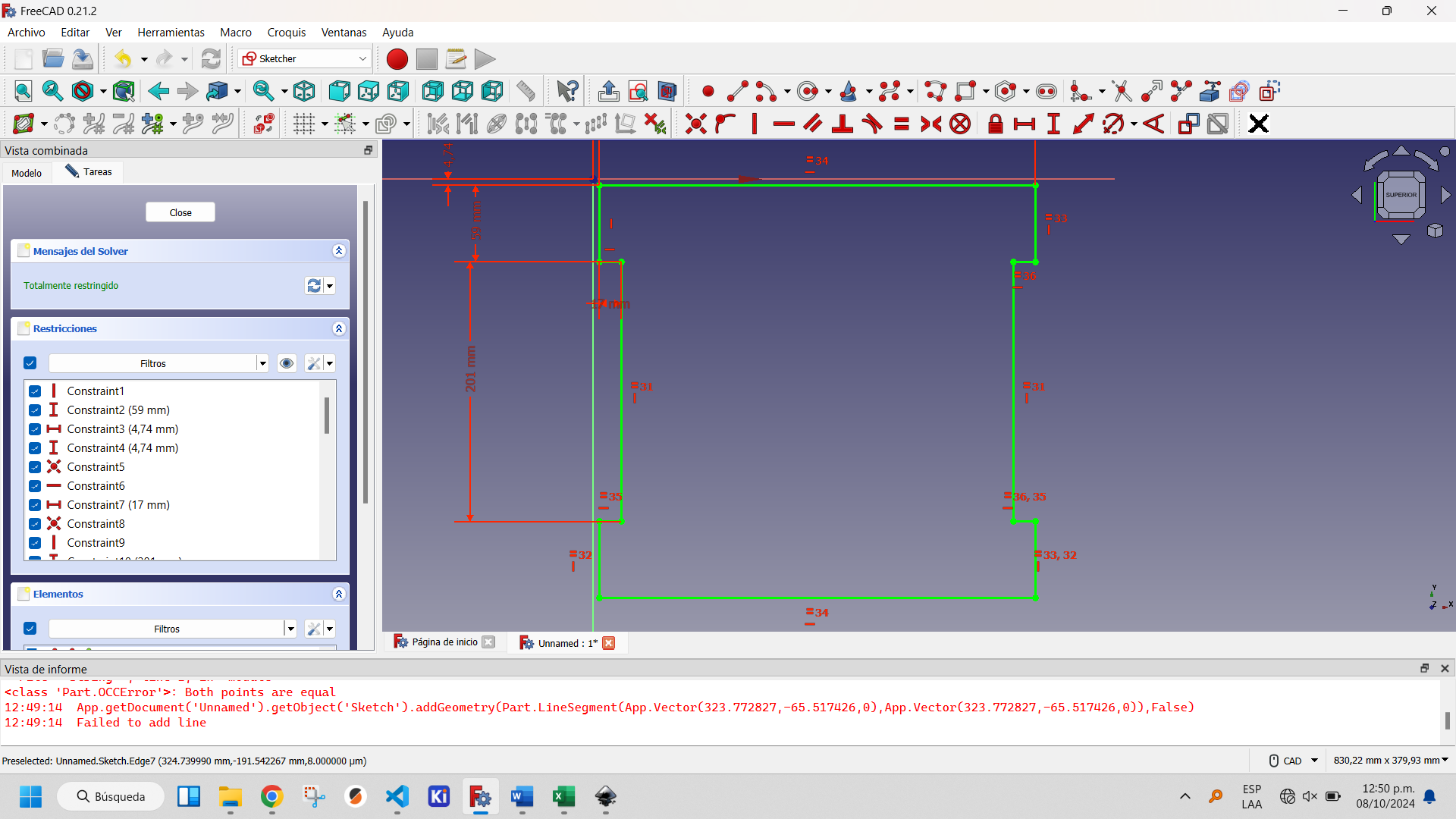The image size is (1456, 819).
Task: Click the Close button in Sketcher panel
Action: [179, 211]
